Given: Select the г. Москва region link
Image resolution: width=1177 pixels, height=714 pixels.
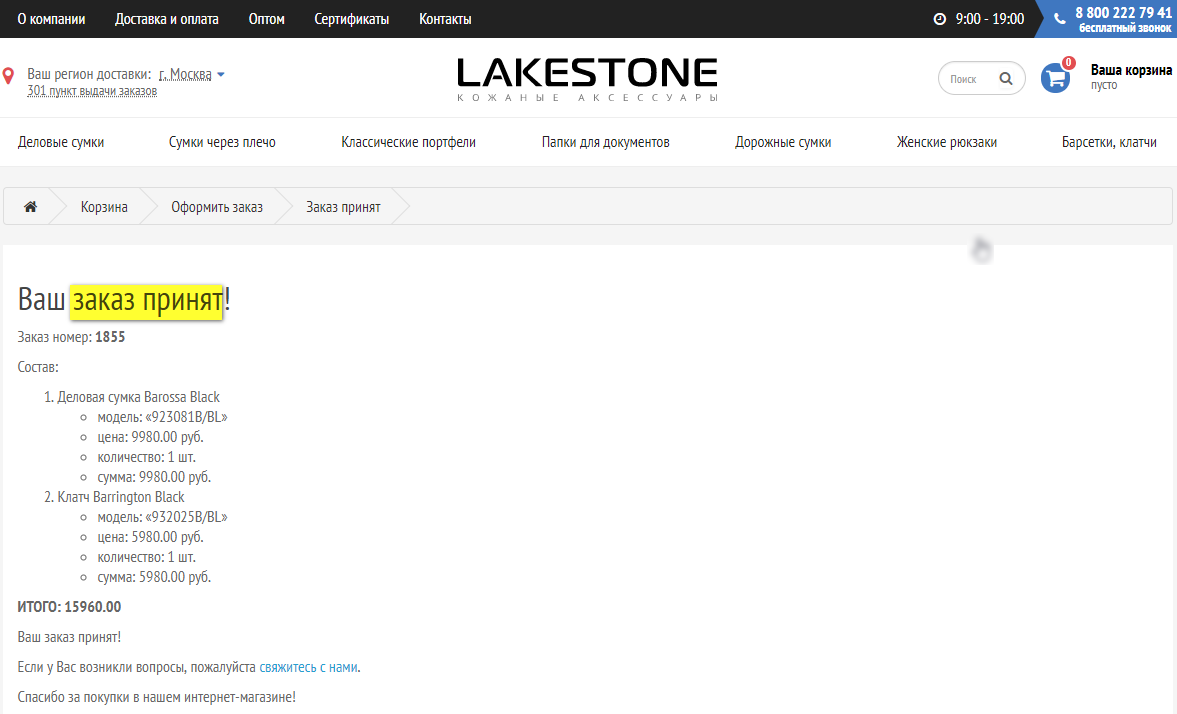Looking at the screenshot, I should tap(185, 74).
